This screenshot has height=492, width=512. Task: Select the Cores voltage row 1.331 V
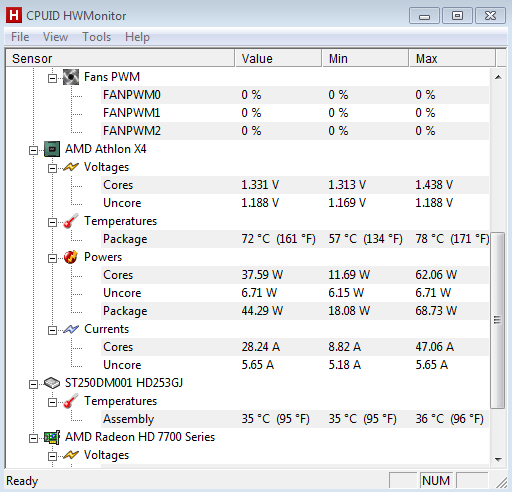pyautogui.click(x=295, y=185)
